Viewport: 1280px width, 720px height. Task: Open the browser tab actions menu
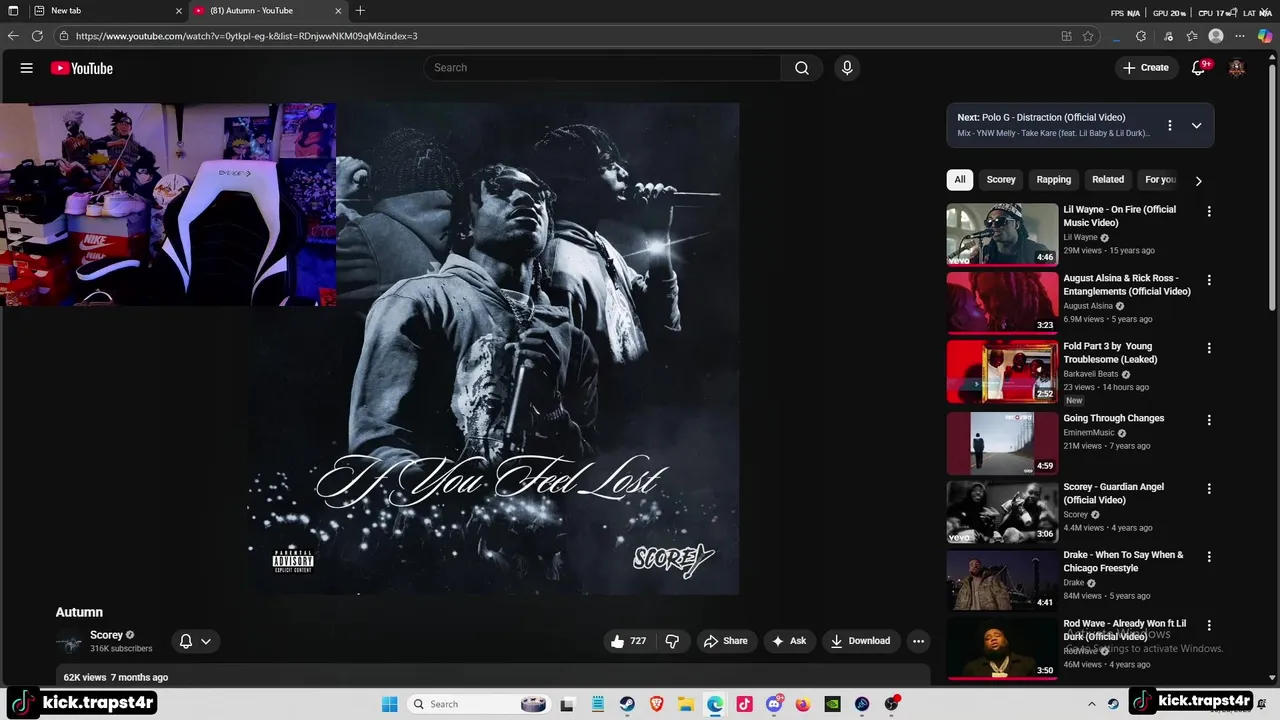tap(13, 11)
